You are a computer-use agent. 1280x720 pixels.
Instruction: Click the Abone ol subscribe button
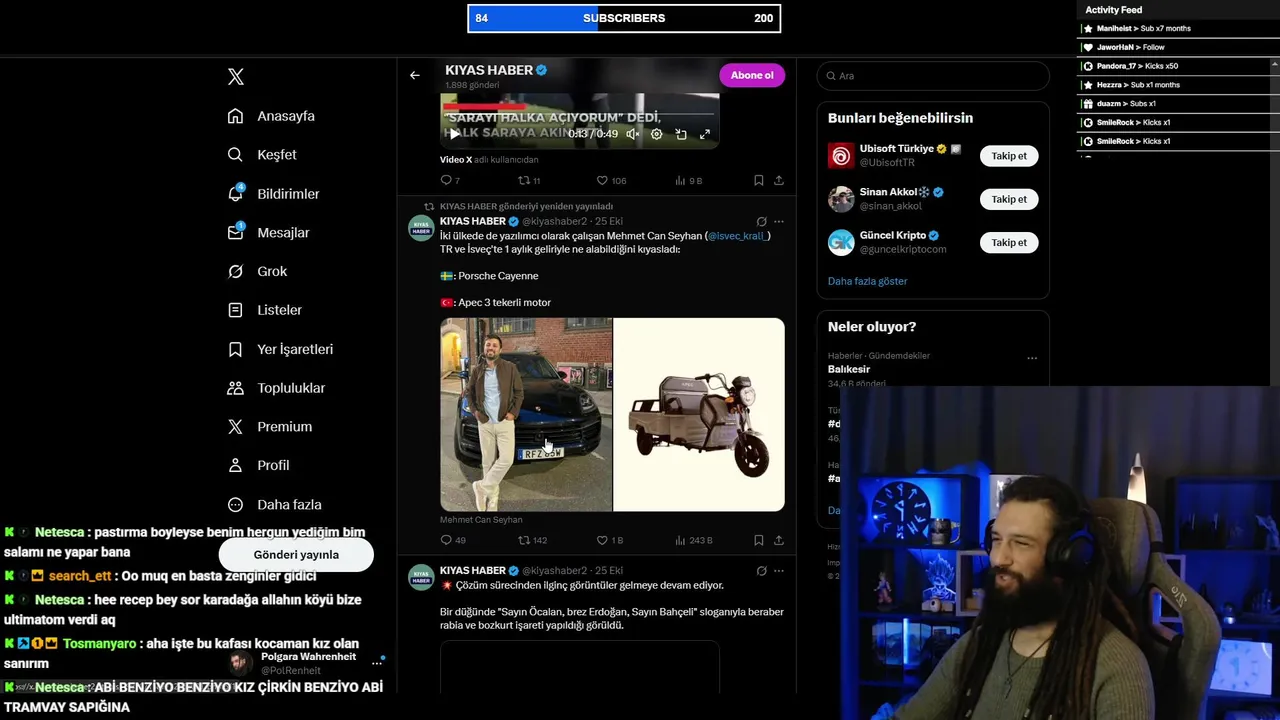[752, 75]
